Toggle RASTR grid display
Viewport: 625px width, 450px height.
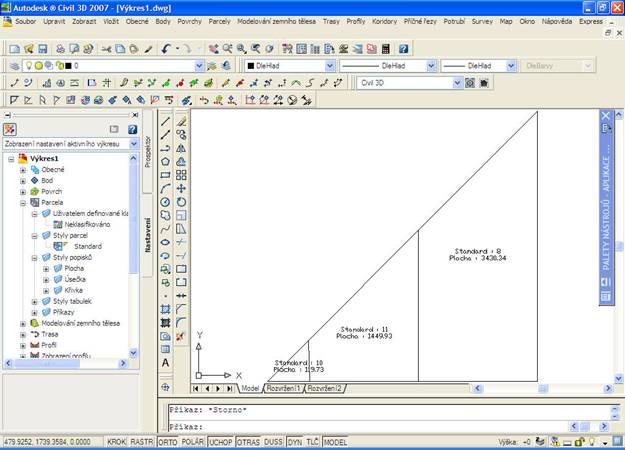(142, 442)
